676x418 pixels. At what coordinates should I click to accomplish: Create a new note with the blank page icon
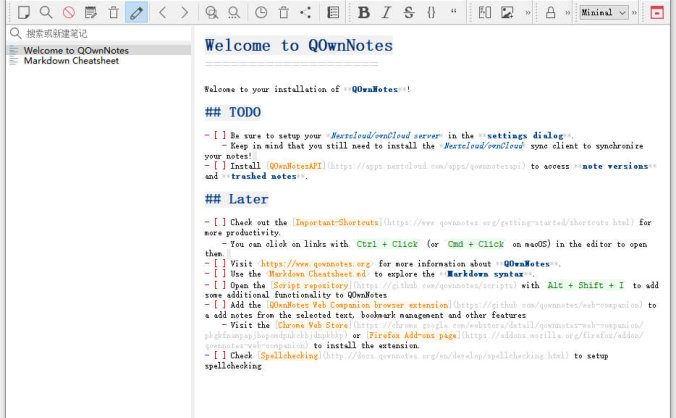[x=24, y=12]
